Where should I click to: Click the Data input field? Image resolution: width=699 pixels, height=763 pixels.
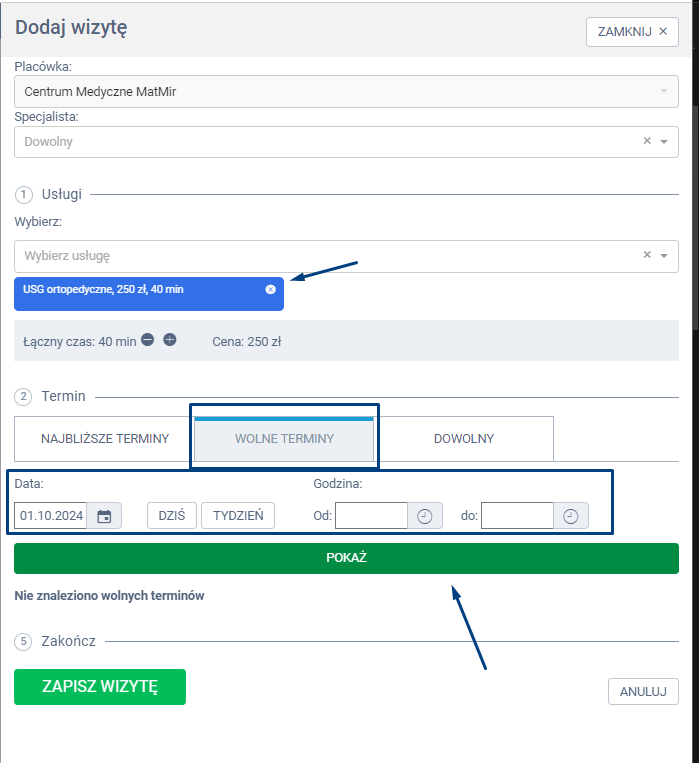pos(51,516)
